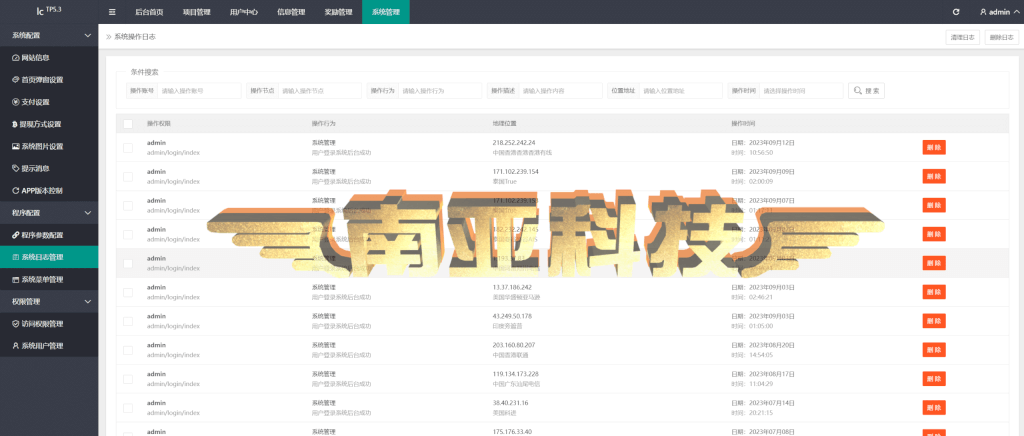
Task: Click the 操作时间 column header
Action: [x=743, y=123]
